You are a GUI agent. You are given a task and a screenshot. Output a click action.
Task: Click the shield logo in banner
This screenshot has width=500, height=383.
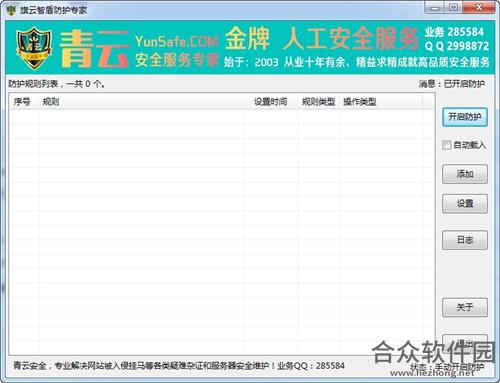coord(34,48)
